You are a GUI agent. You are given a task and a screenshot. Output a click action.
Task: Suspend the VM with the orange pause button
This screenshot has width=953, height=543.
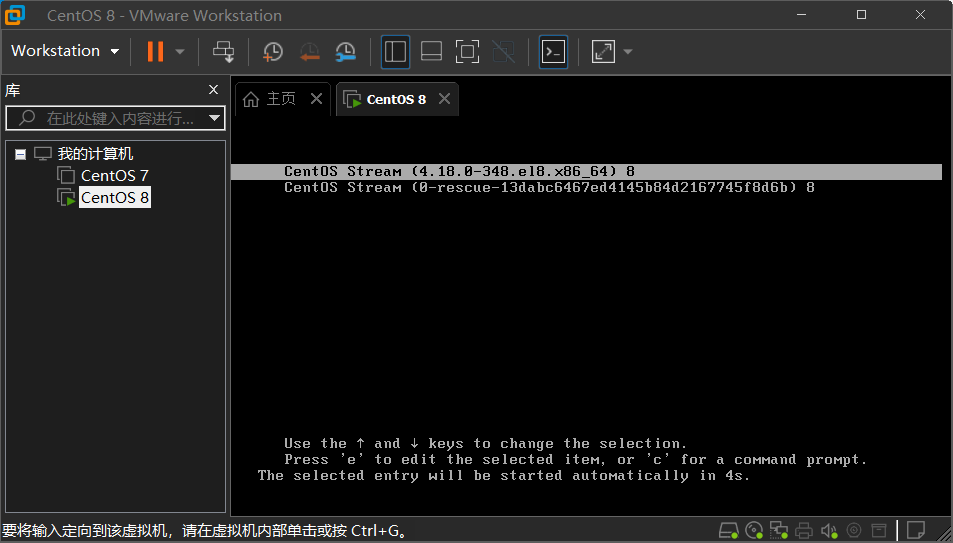point(156,52)
